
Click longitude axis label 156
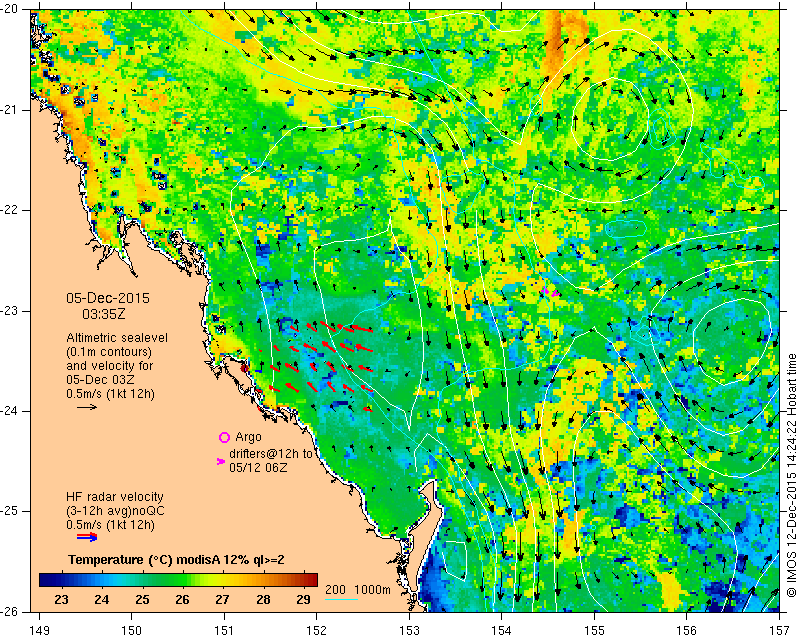(x=687, y=630)
